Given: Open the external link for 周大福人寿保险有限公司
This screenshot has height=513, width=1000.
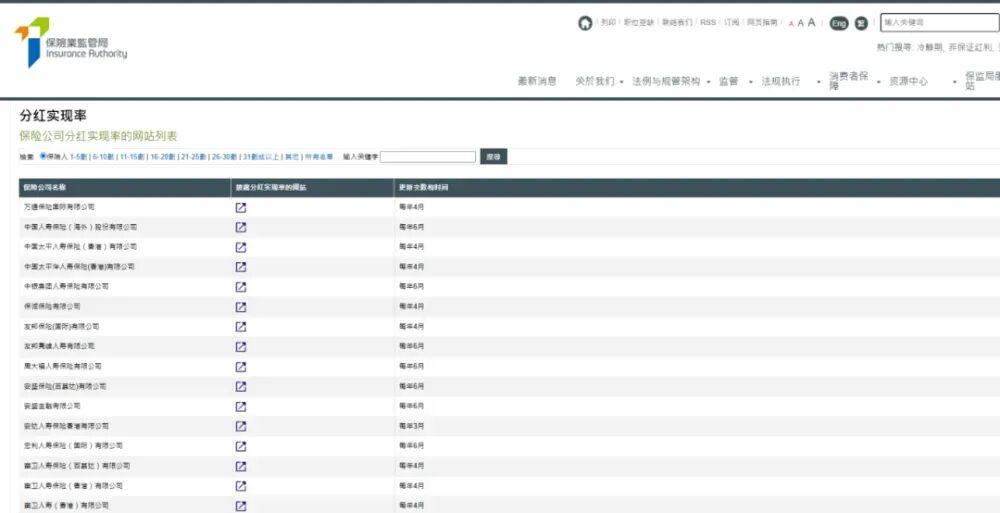Looking at the screenshot, I should coord(241,366).
